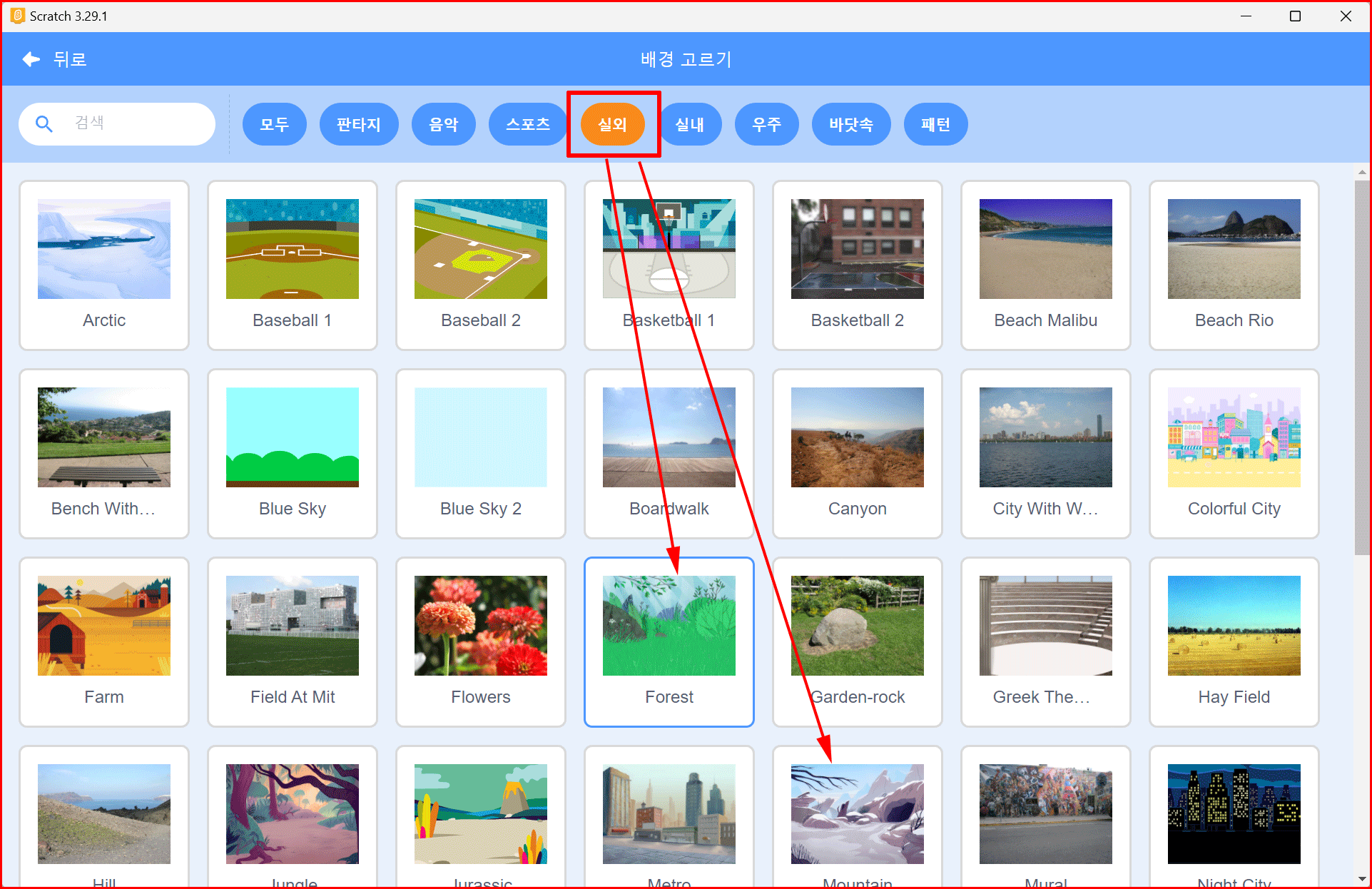The height and width of the screenshot is (889, 1372).
Task: Pick the Mountain backdrop thumbnail
Action: [x=857, y=814]
